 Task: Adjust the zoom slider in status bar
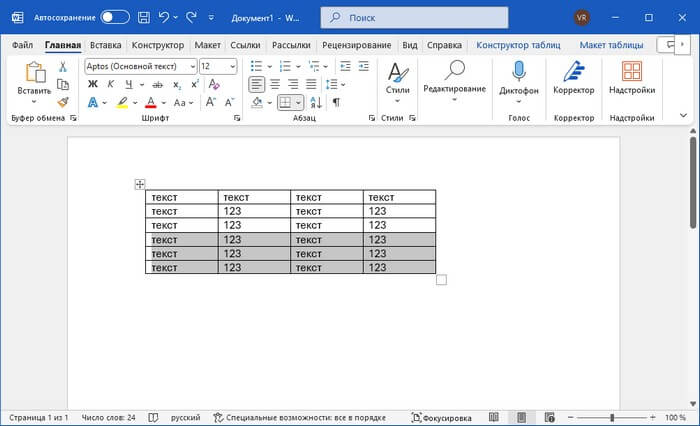pyautogui.click(x=610, y=417)
